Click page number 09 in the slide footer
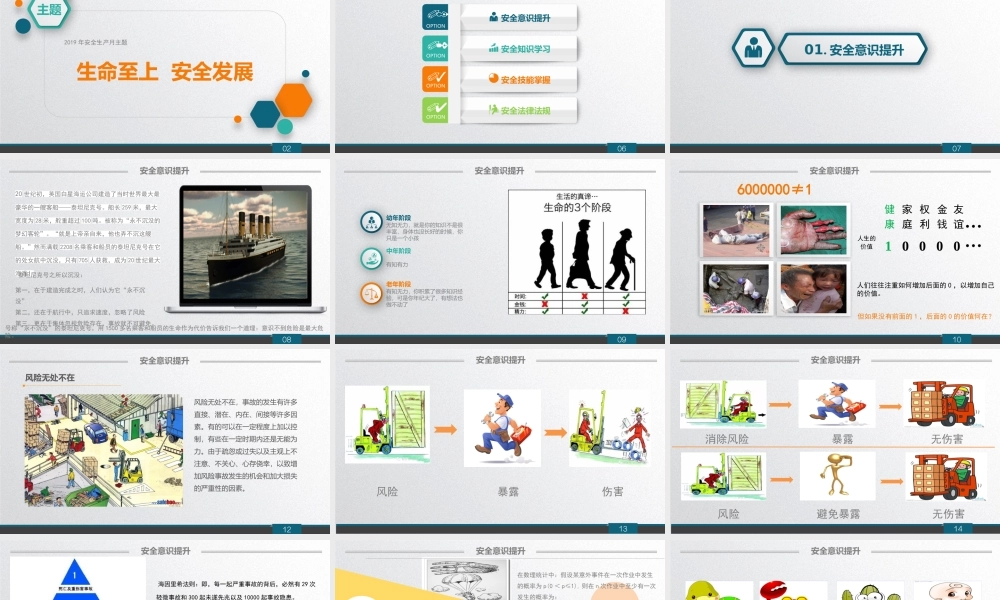The width and height of the screenshot is (1000, 600). (x=622, y=339)
